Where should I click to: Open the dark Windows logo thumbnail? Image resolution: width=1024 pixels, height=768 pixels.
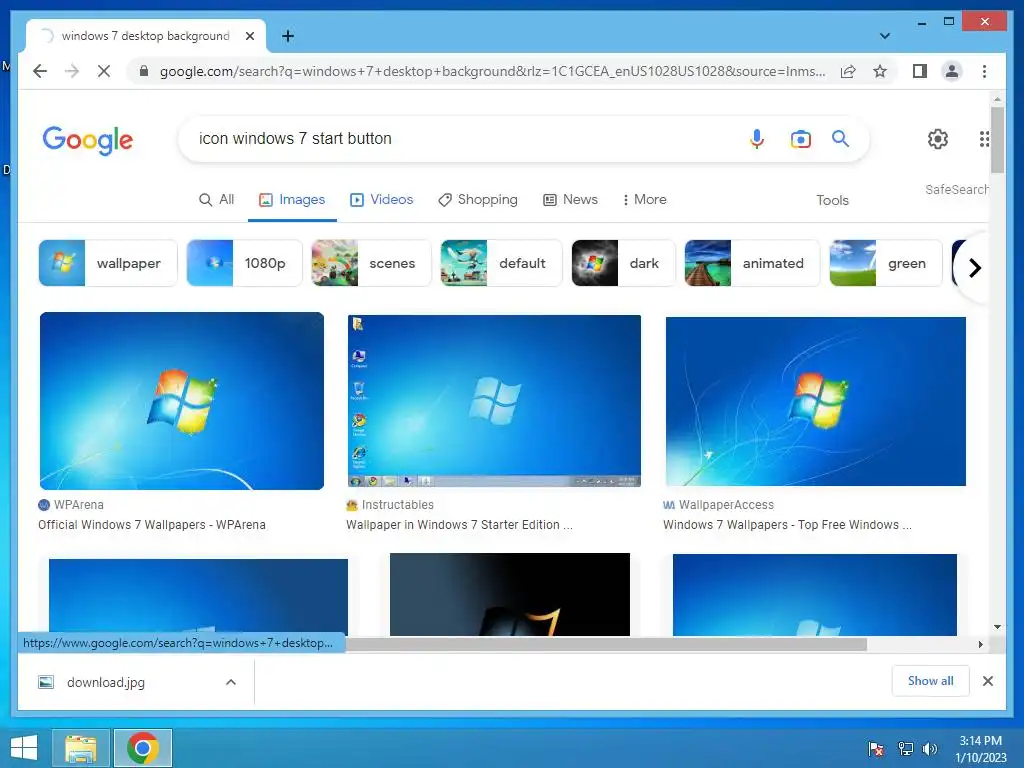pos(509,594)
